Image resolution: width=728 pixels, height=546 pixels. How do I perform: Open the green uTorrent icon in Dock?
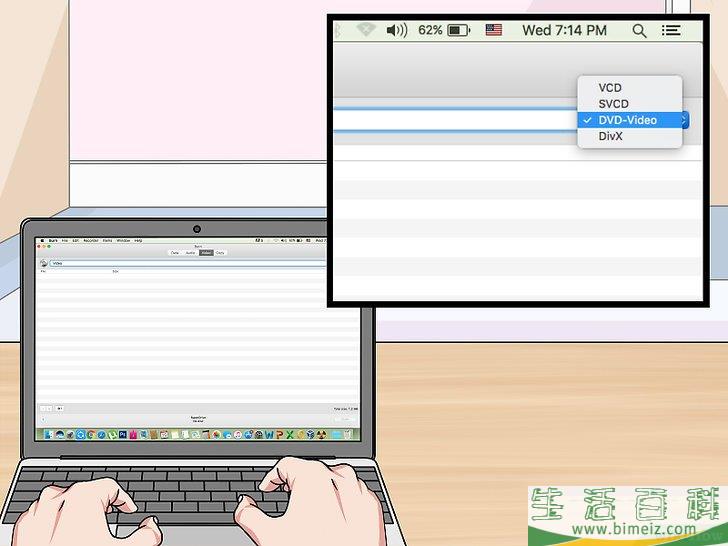112,435
